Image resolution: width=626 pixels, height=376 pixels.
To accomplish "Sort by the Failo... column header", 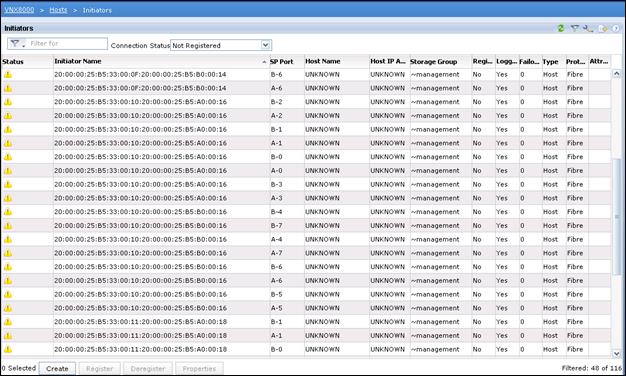I will pos(530,61).
